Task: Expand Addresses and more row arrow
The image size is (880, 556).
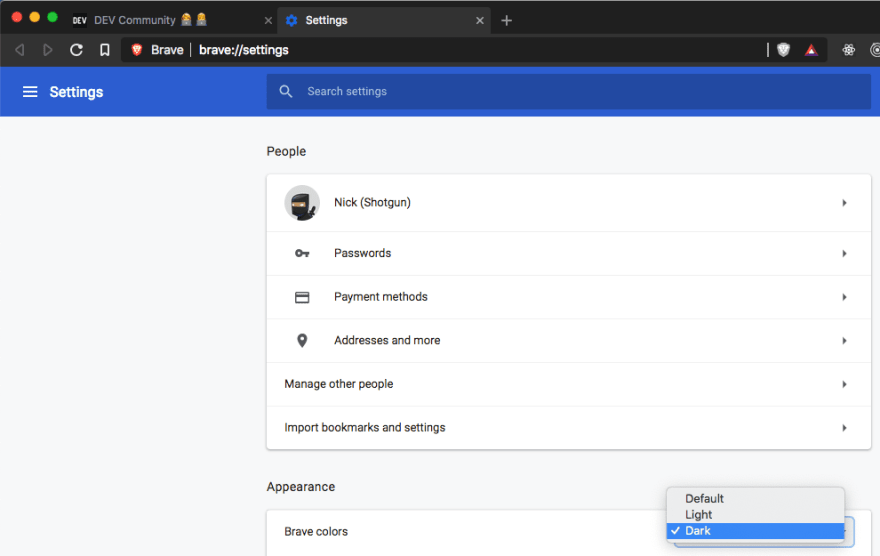Action: [844, 341]
